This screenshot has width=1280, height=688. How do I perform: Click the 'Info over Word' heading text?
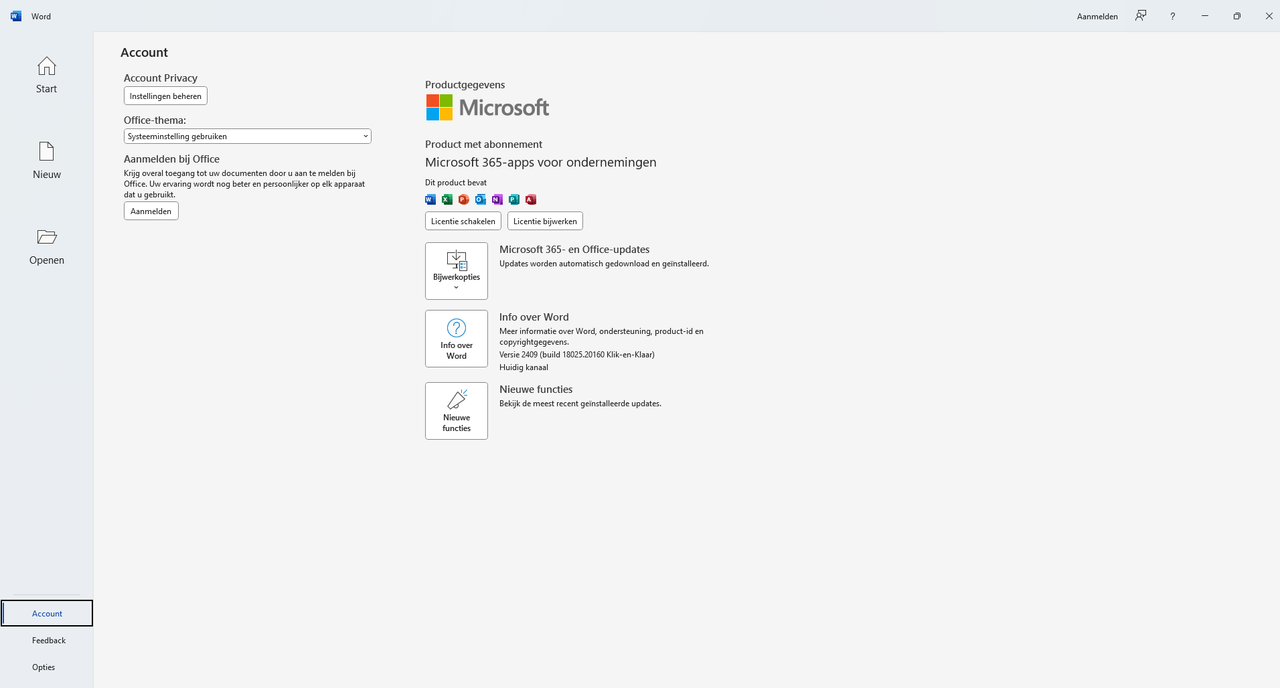point(534,317)
